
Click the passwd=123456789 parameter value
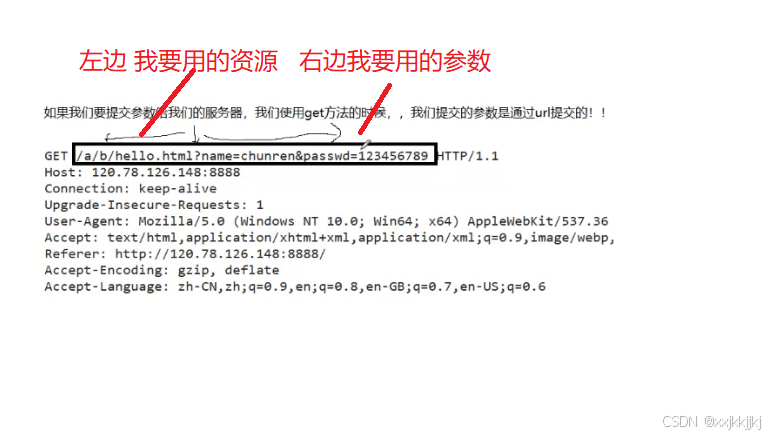click(365, 156)
